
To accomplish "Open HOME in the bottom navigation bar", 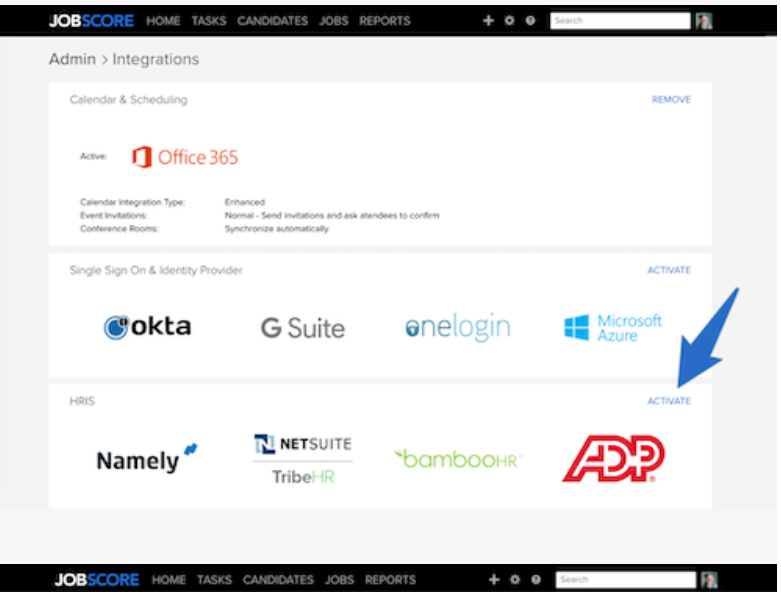I will click(168, 580).
